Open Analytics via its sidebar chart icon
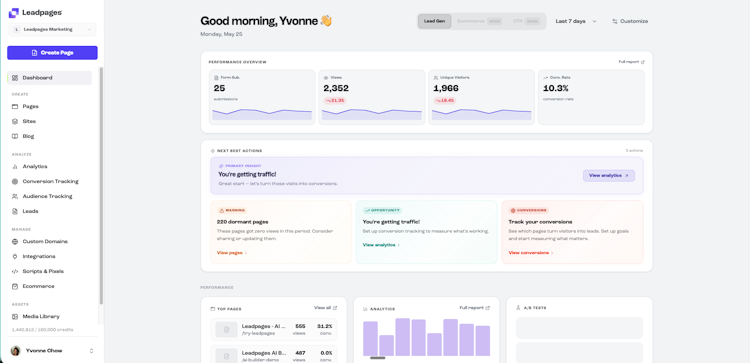The height and width of the screenshot is (363, 750). tap(15, 166)
